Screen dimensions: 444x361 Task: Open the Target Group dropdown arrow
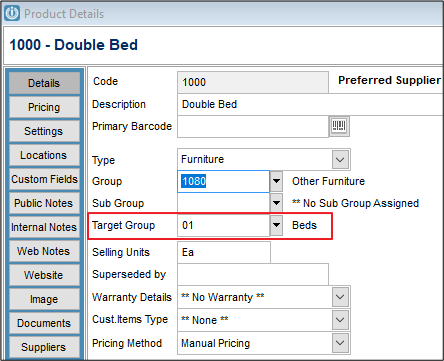(x=276, y=225)
